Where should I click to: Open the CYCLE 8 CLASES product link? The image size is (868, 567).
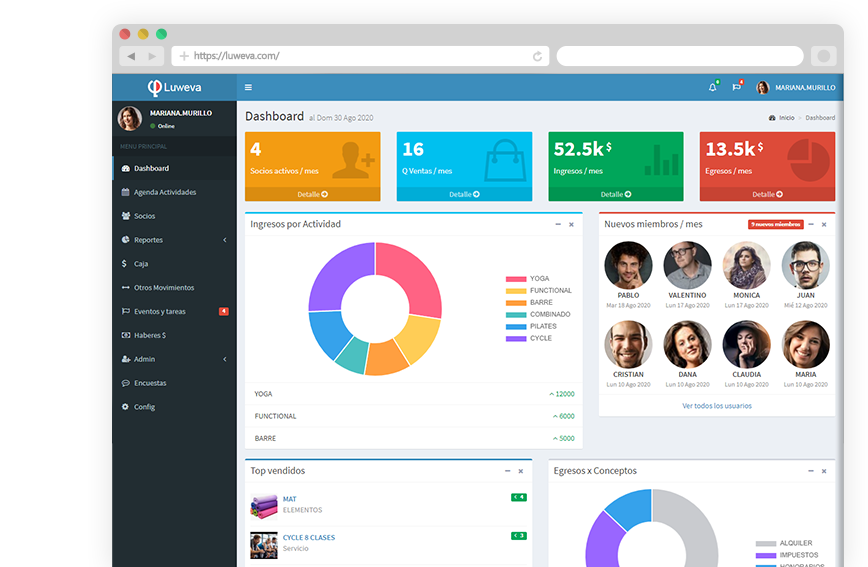[x=309, y=538]
